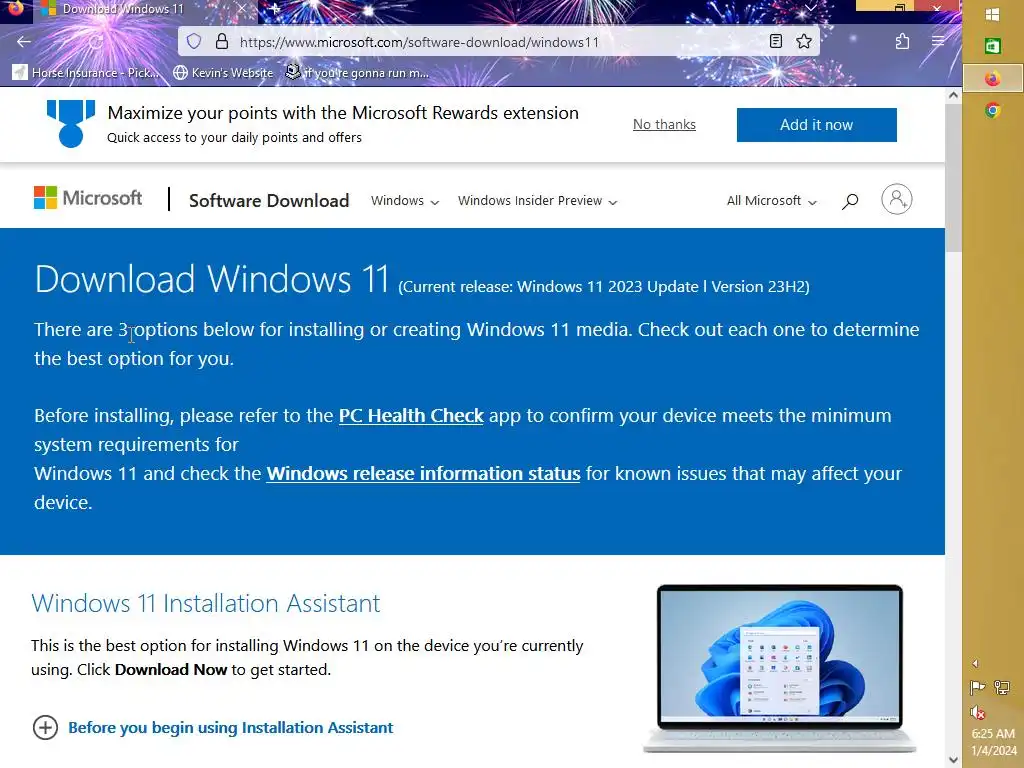Expand the Windows Insider Preview menu
This screenshot has width=1024, height=768.
[537, 201]
